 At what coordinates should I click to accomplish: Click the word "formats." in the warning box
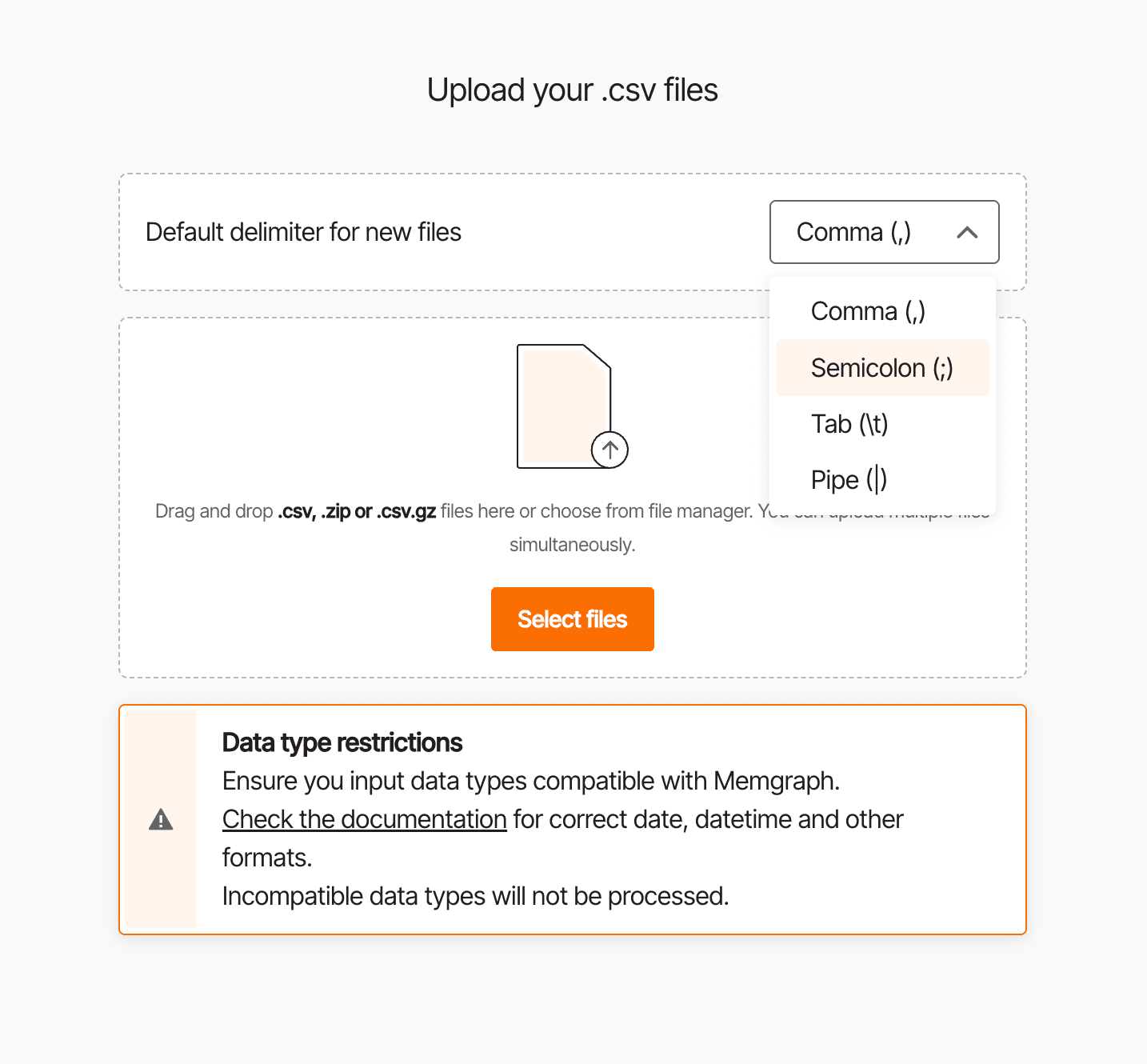click(x=267, y=858)
